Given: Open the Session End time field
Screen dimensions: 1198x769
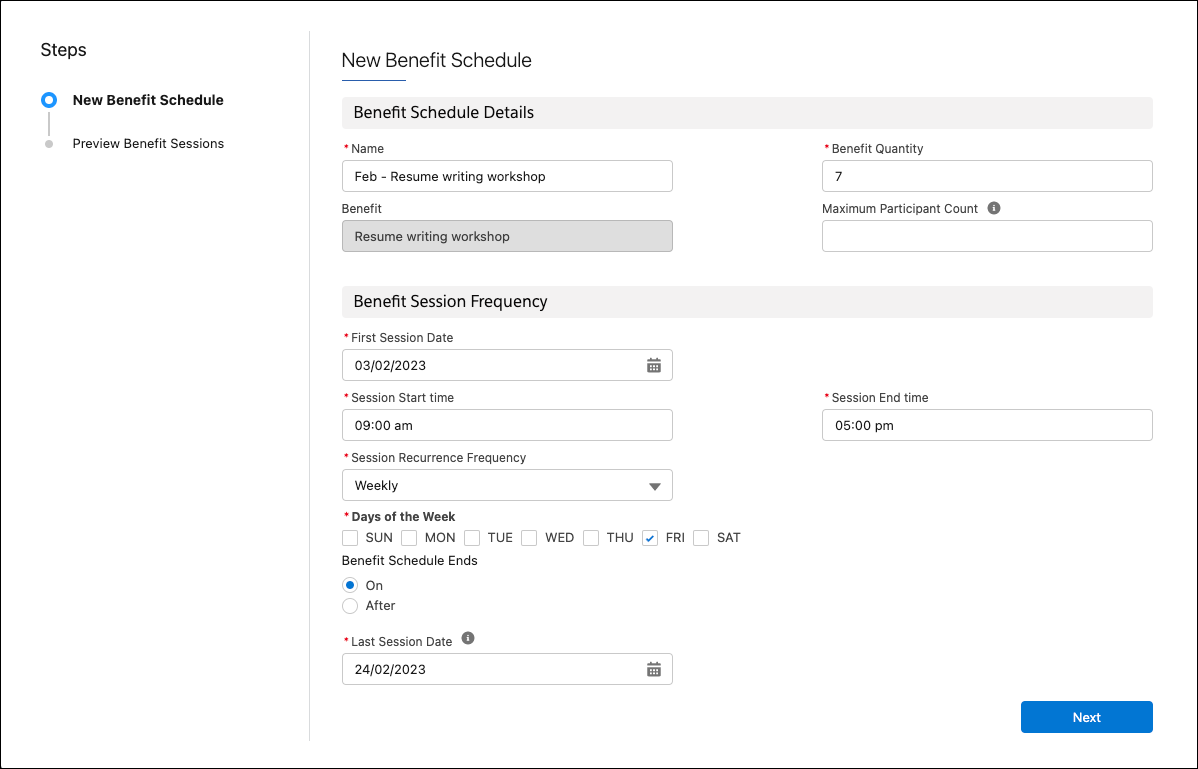Looking at the screenshot, I should pos(986,425).
